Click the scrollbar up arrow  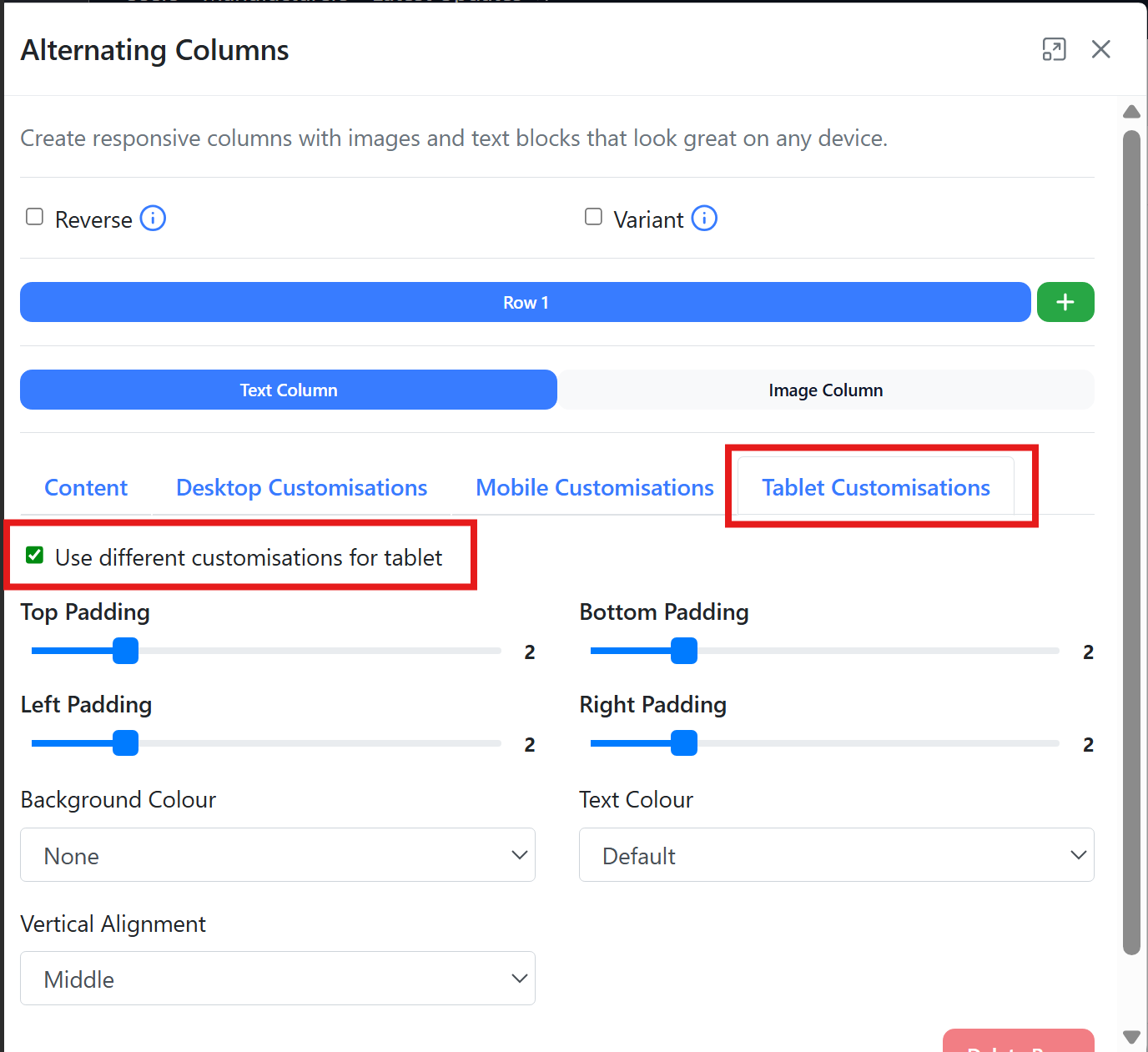pos(1131,112)
